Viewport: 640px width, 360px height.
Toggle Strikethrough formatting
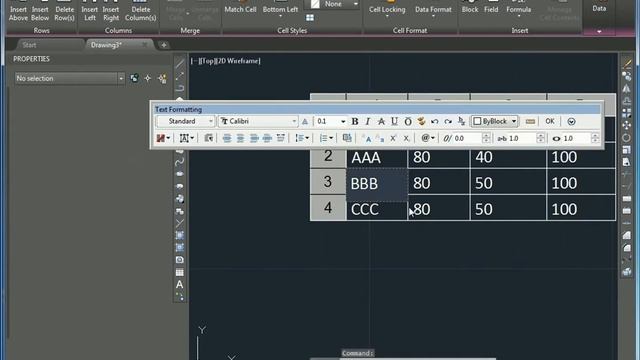tap(381, 121)
